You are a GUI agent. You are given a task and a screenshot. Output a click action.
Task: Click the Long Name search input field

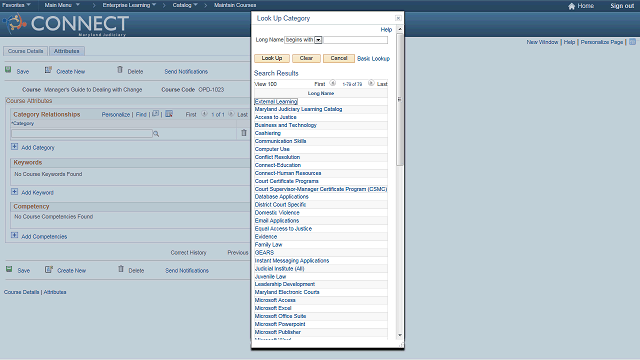click(356, 40)
